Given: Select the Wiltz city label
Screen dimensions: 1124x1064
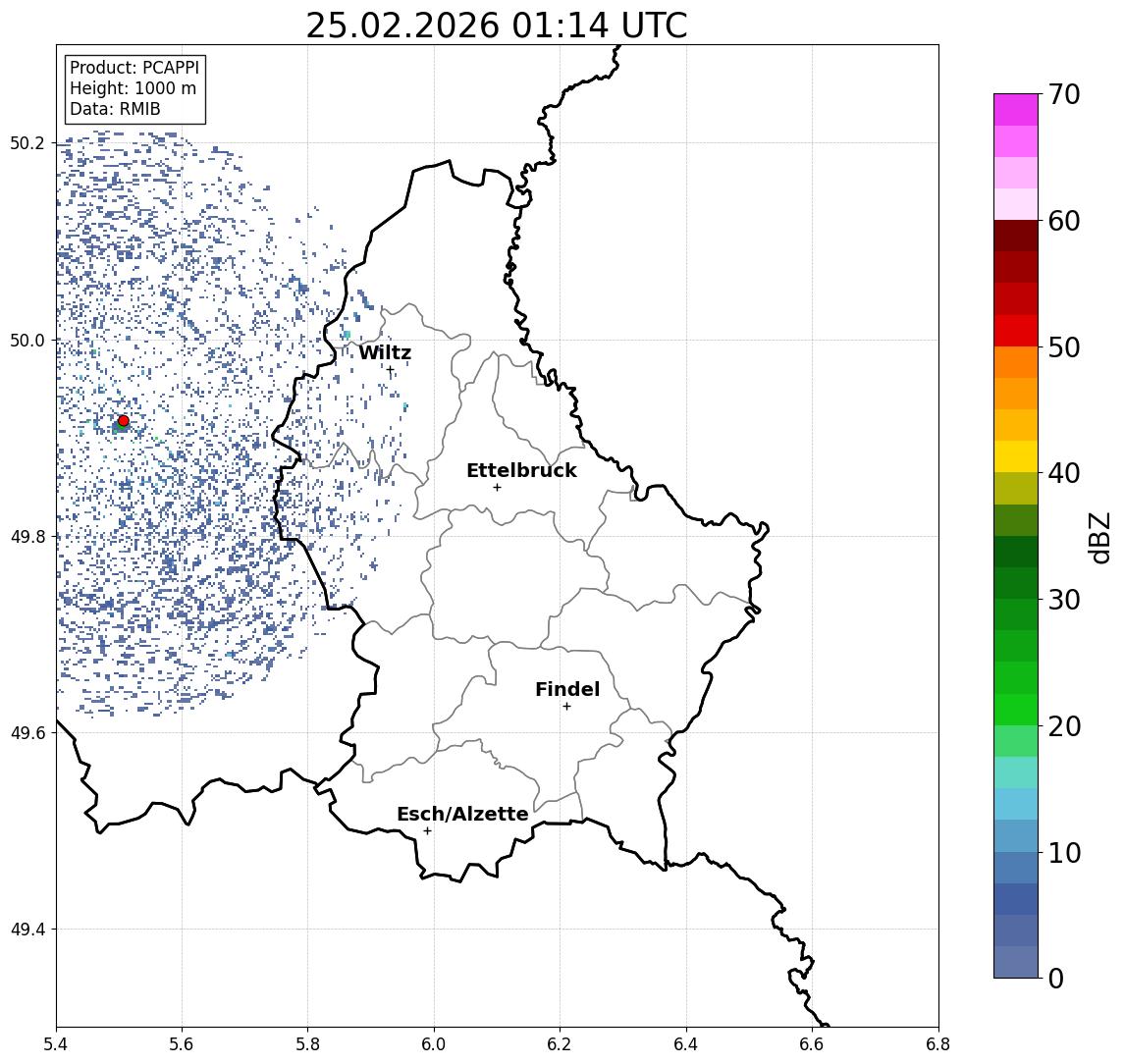Looking at the screenshot, I should [385, 352].
